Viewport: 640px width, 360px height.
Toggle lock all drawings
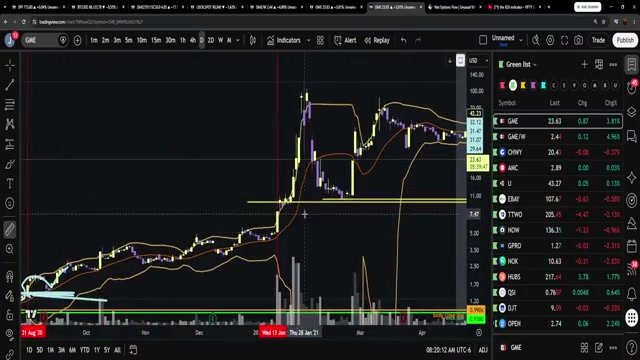(x=10, y=315)
